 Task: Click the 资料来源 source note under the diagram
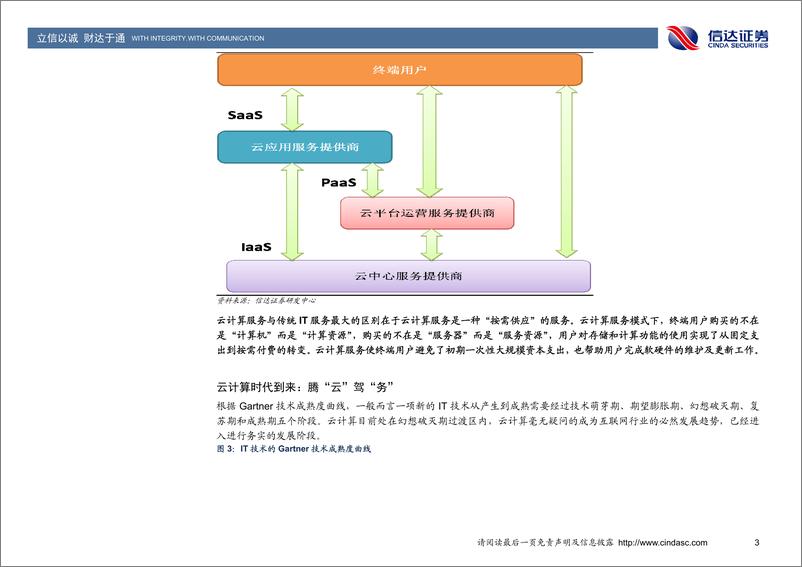pos(266,301)
